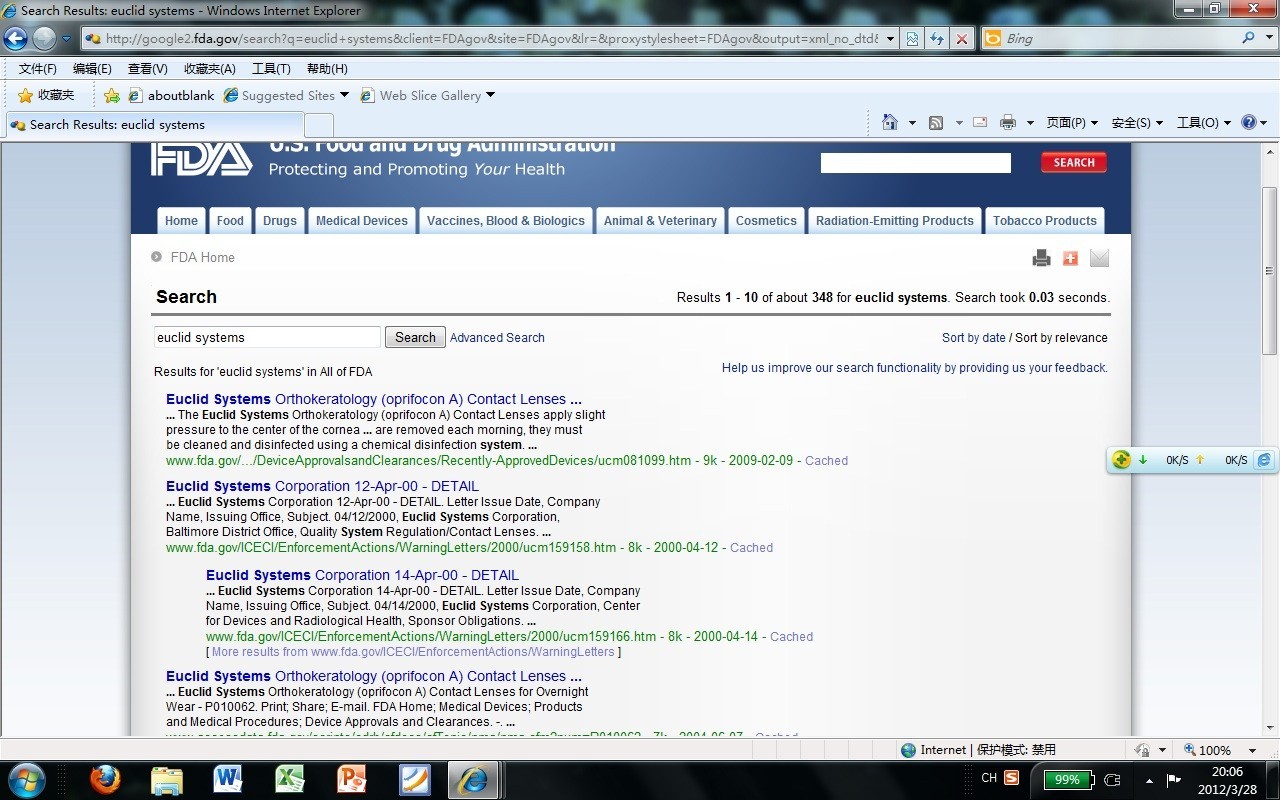Screen dimensions: 1280x800
Task: Click the Sort by date link
Action: (x=974, y=338)
